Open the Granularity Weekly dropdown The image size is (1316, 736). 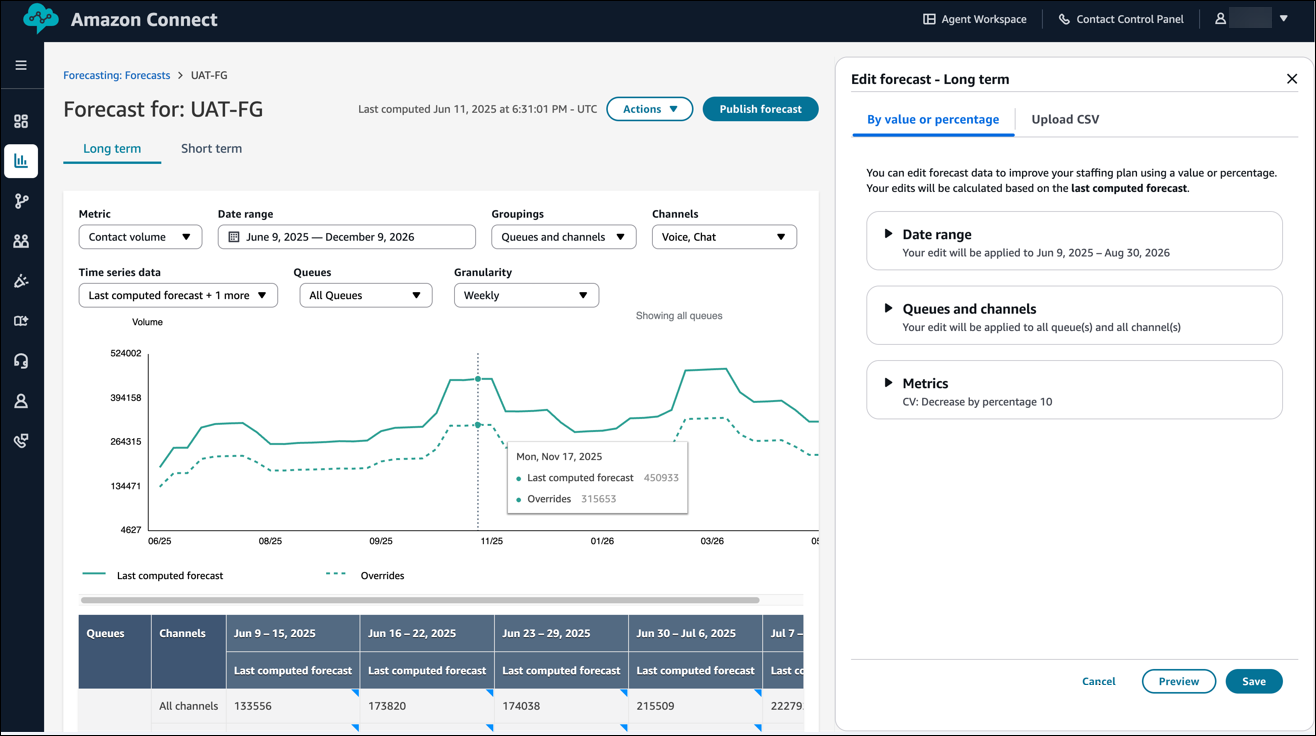(x=526, y=295)
